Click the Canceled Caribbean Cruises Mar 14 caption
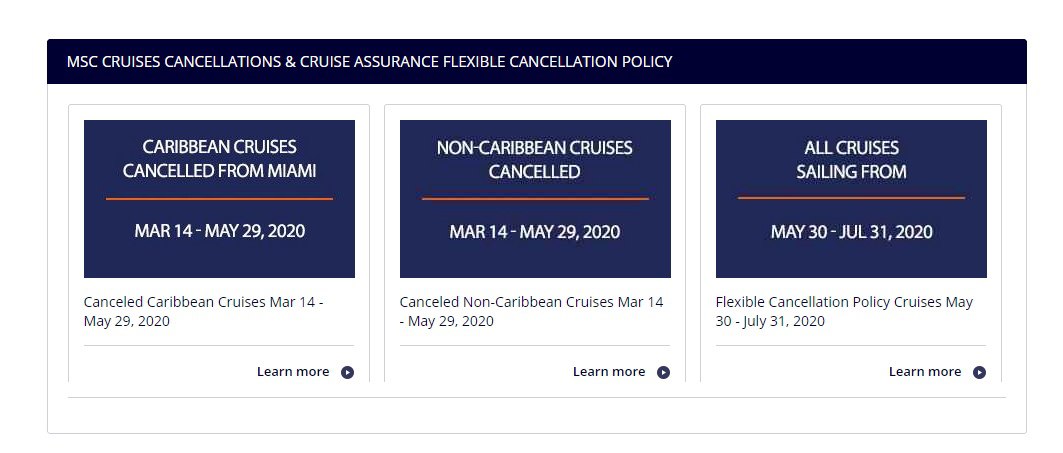 [x=203, y=311]
